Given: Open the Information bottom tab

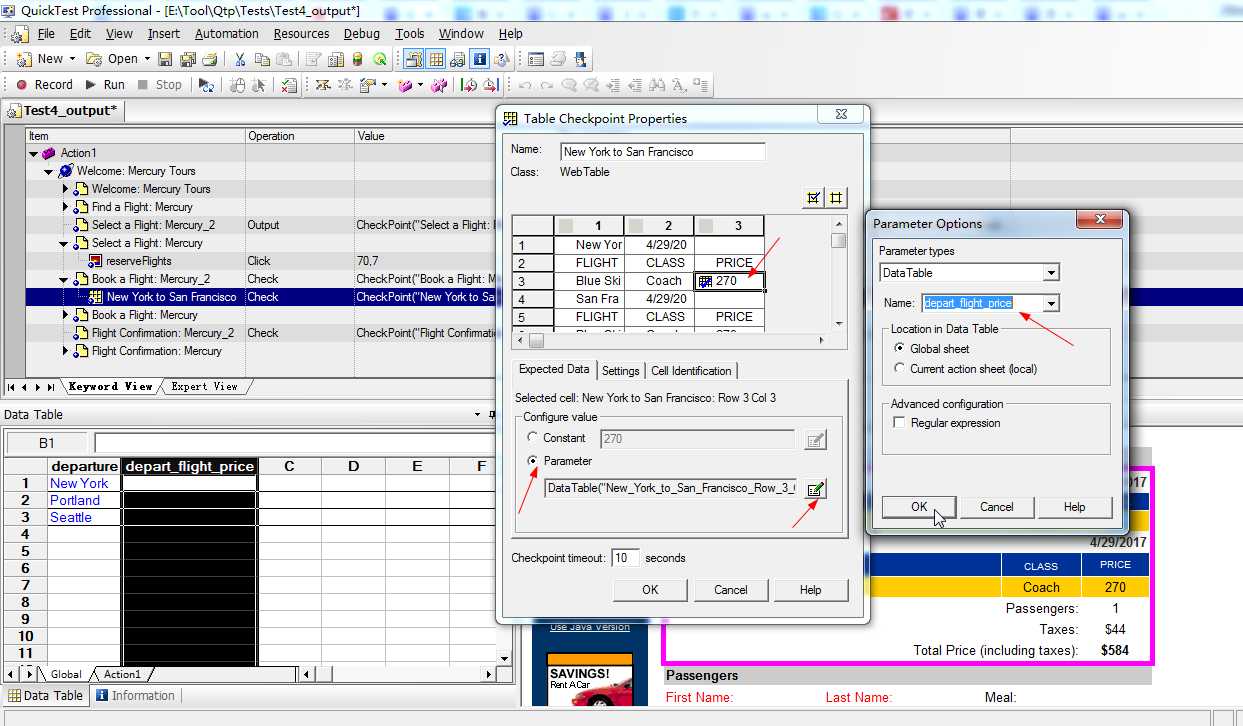Looking at the screenshot, I should coord(135,696).
